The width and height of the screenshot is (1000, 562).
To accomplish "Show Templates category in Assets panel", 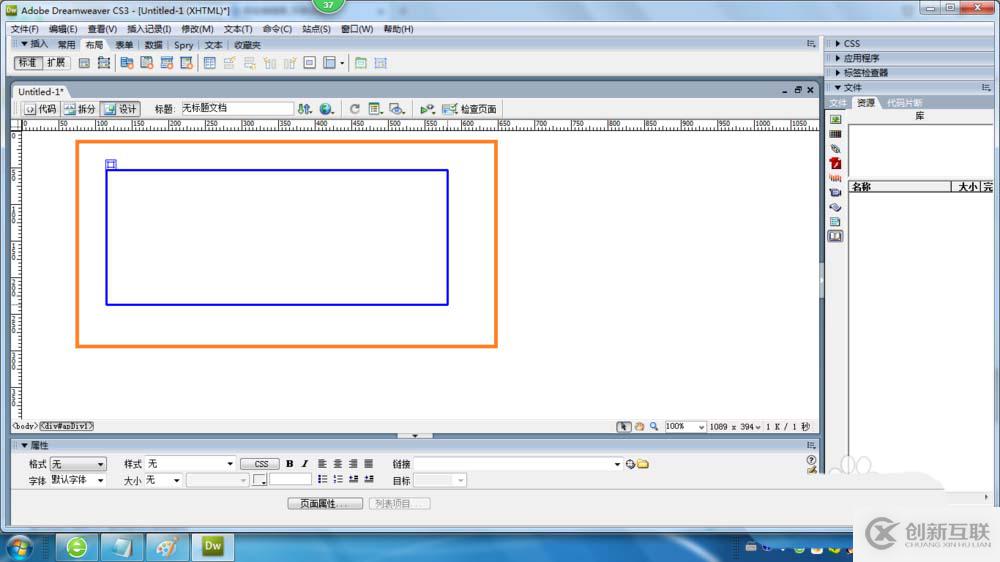I will pyautogui.click(x=835, y=222).
